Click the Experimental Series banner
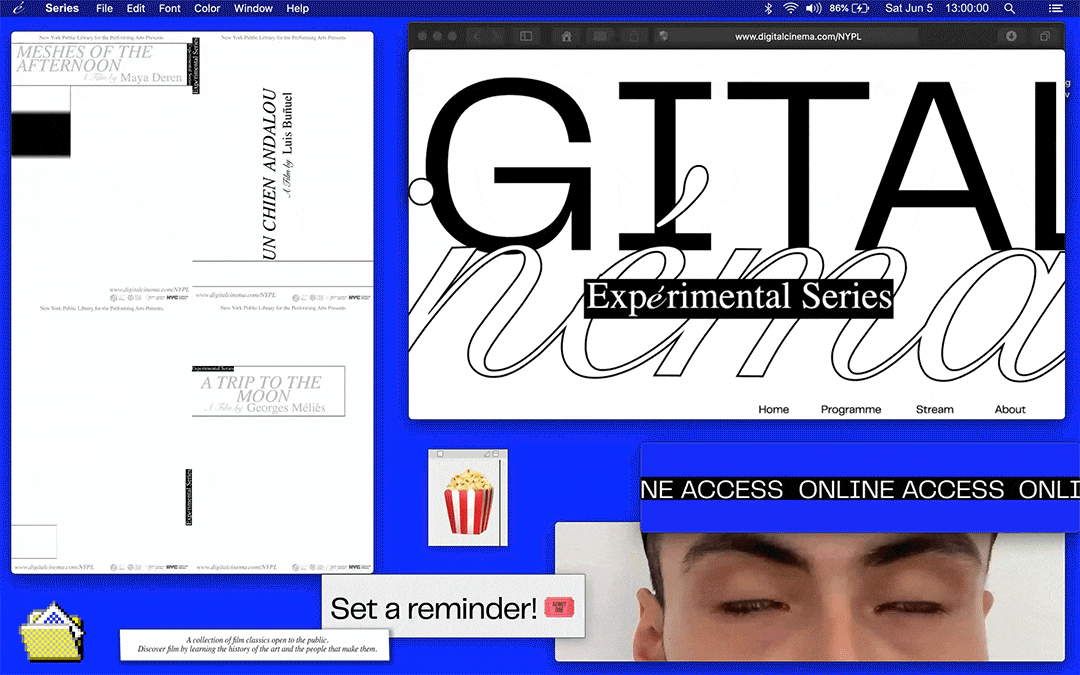Viewport: 1080px width, 675px height. (x=738, y=298)
